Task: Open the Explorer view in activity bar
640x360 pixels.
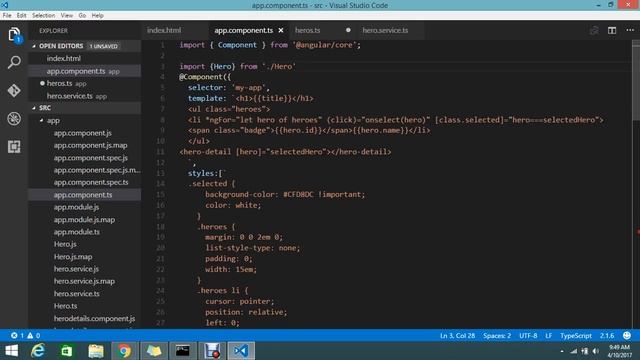Action: click(14, 34)
